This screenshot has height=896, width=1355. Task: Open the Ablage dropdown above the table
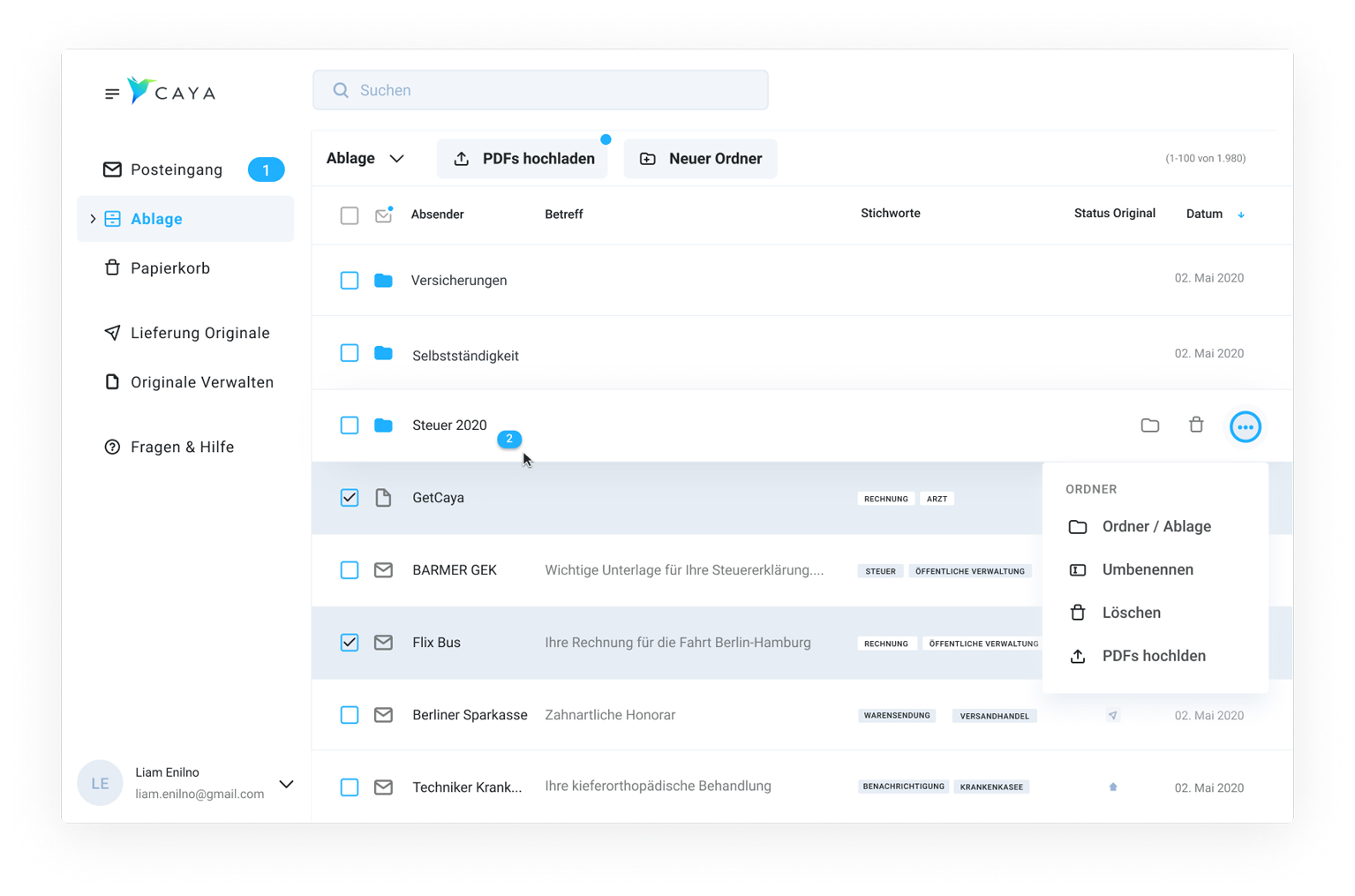click(x=365, y=159)
